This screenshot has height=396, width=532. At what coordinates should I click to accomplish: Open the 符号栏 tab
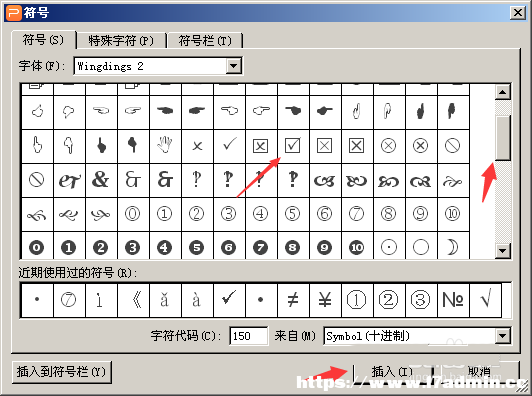click(205, 41)
